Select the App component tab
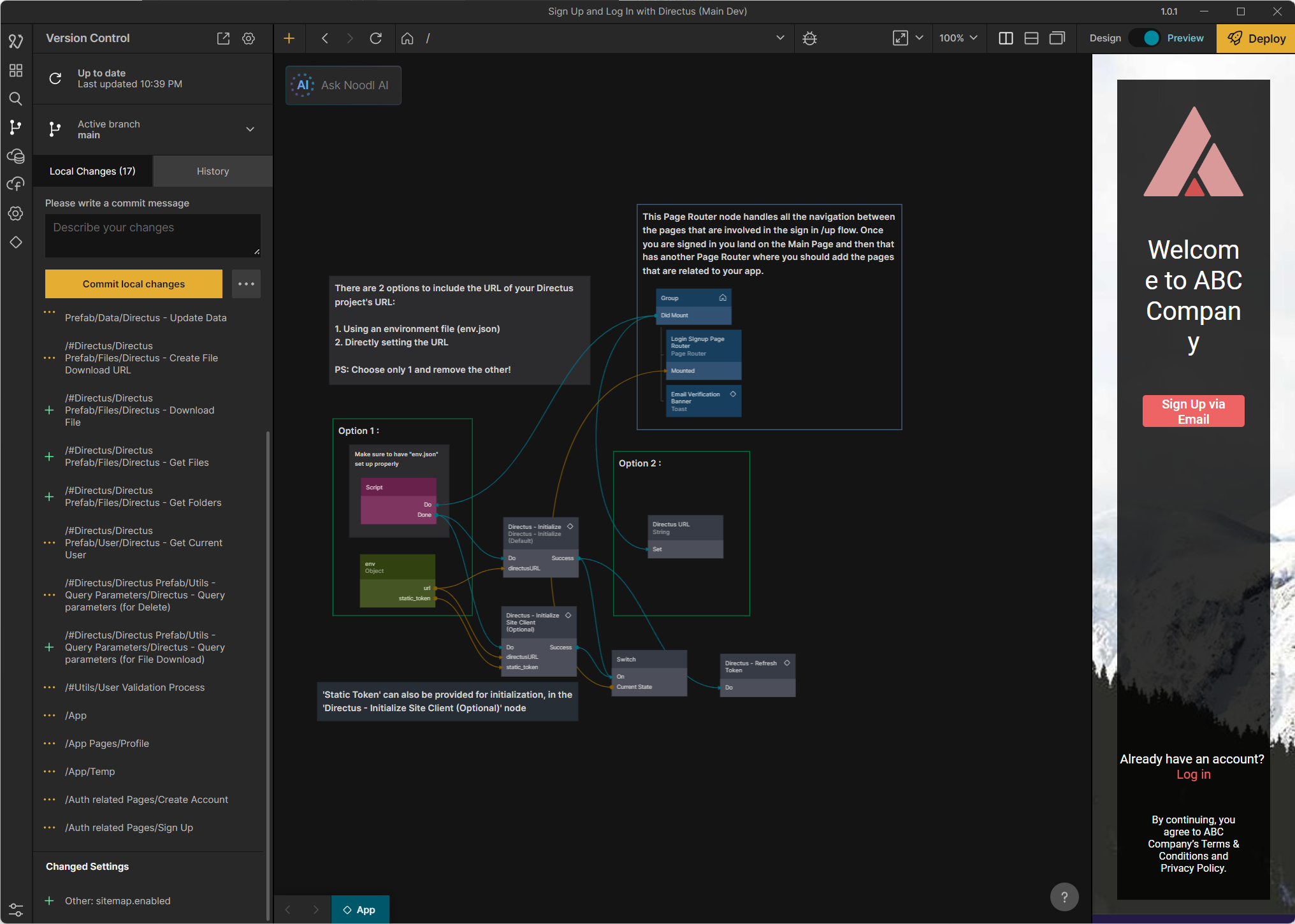Screen dimensions: 1295x924 [x=359, y=909]
